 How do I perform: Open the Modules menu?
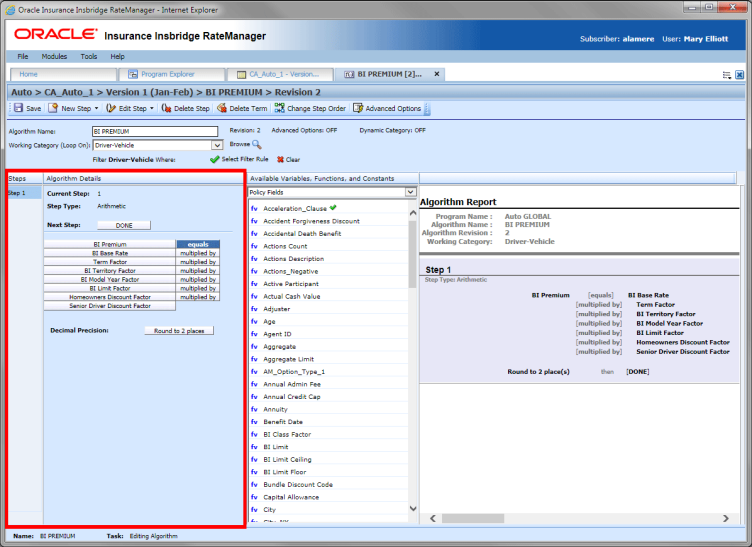coord(54,57)
